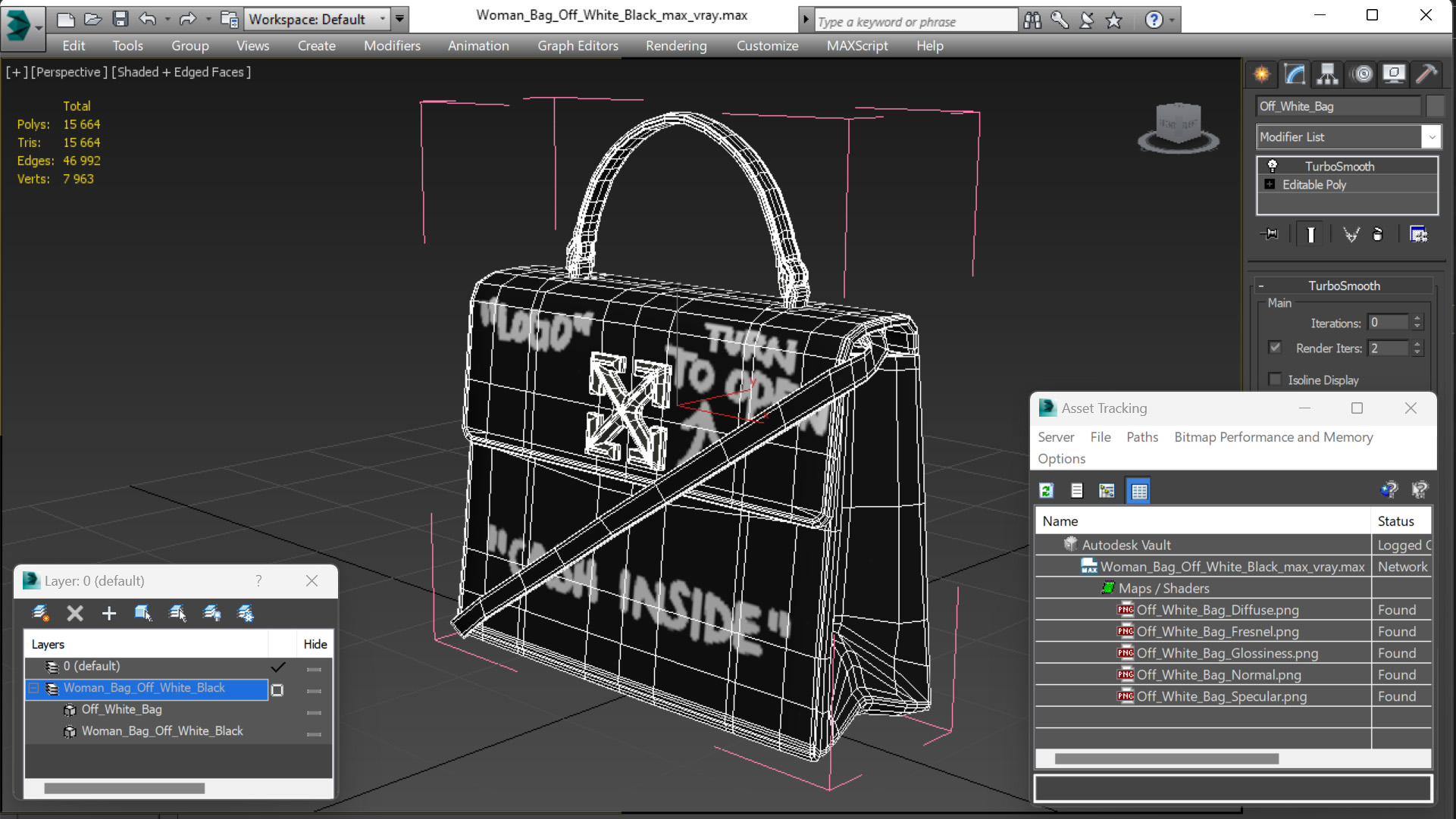
Task: Select table view in Asset Tracking
Action: 1138,491
